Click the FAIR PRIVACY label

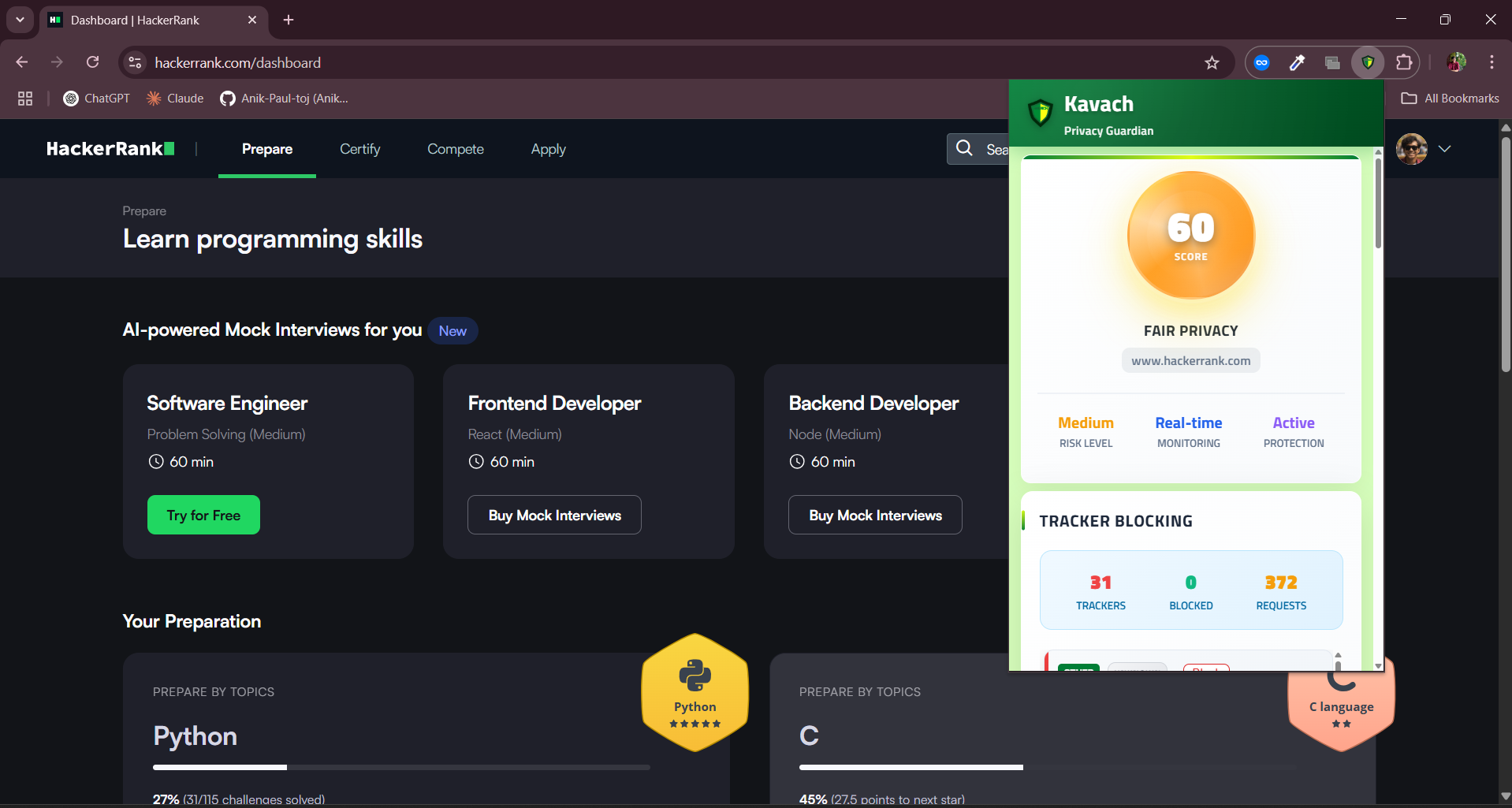[1191, 331]
